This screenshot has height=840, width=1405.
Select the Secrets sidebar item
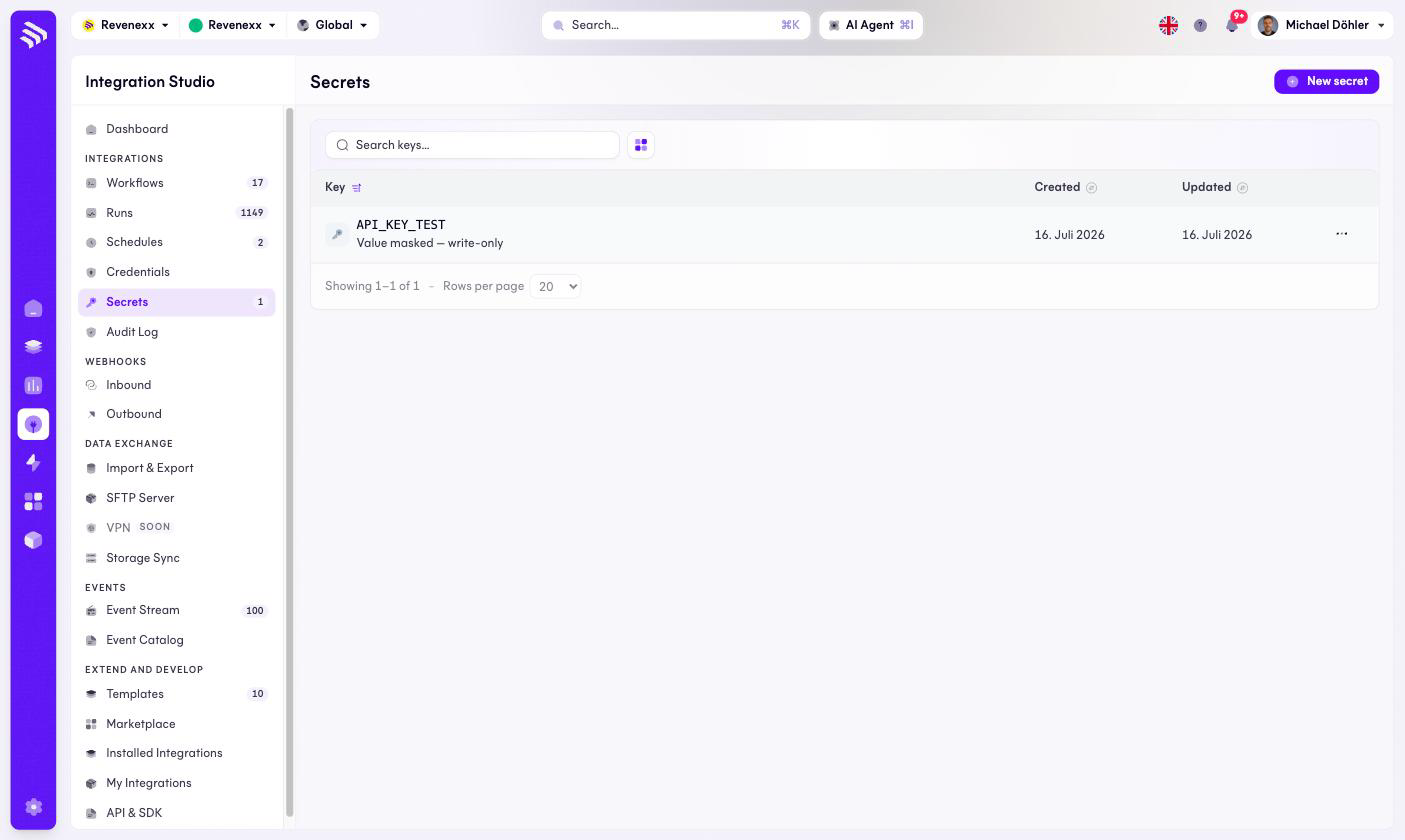point(176,302)
